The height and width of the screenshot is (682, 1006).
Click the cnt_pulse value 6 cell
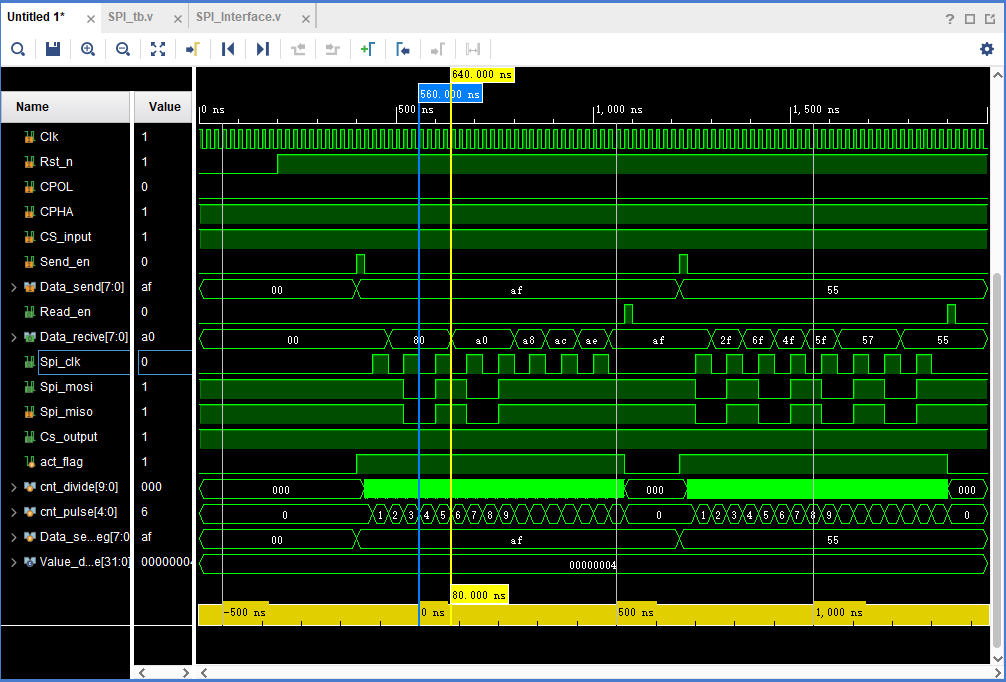[163, 512]
